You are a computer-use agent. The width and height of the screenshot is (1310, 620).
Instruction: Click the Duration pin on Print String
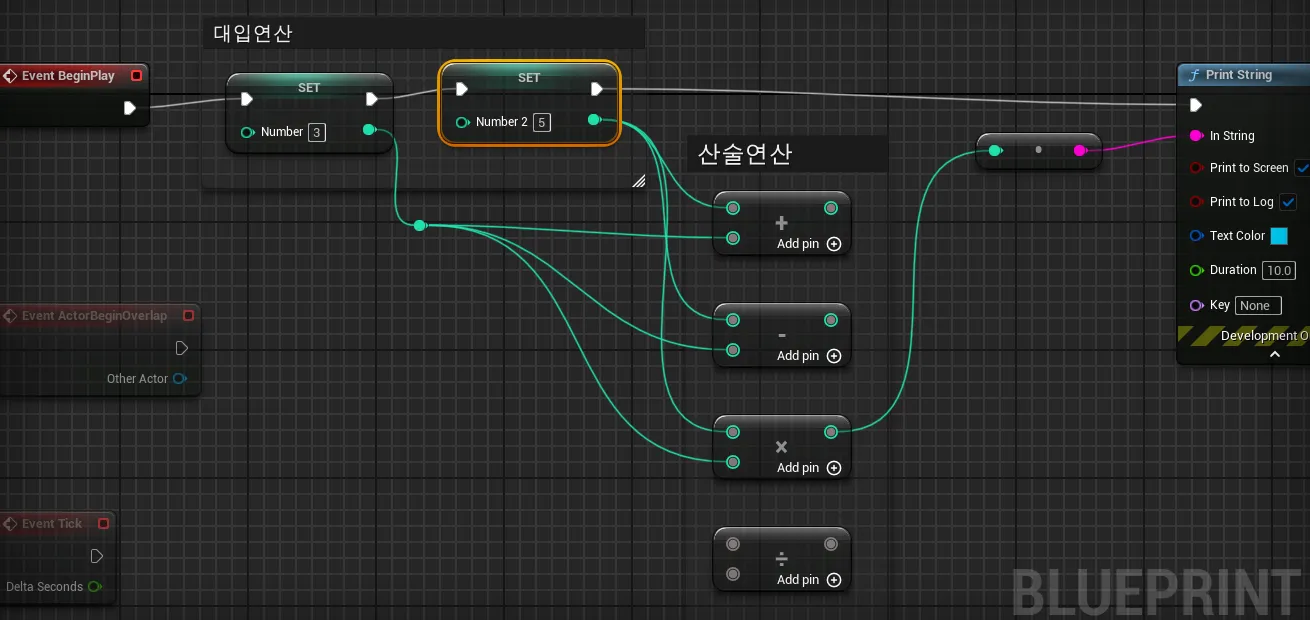point(1196,270)
